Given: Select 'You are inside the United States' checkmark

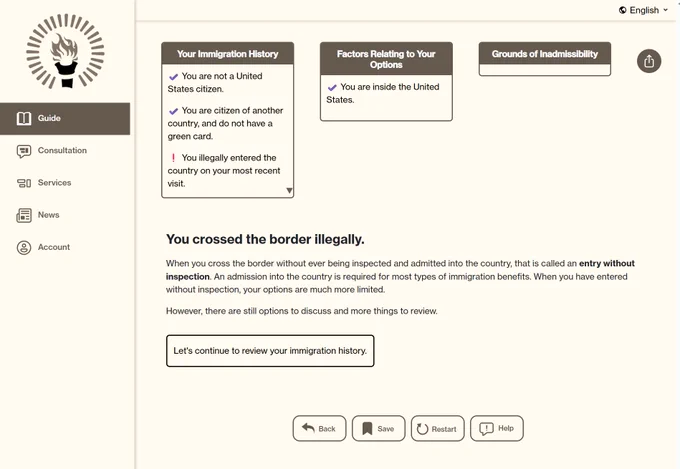Looking at the screenshot, I should coord(332,88).
